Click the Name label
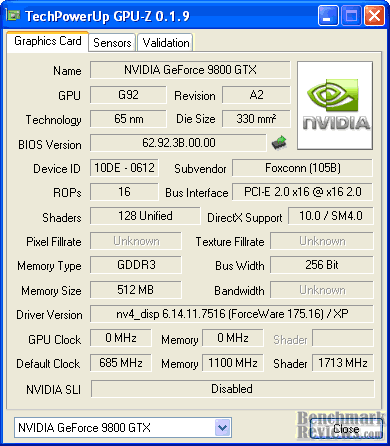The width and height of the screenshot is (390, 446). [67, 71]
